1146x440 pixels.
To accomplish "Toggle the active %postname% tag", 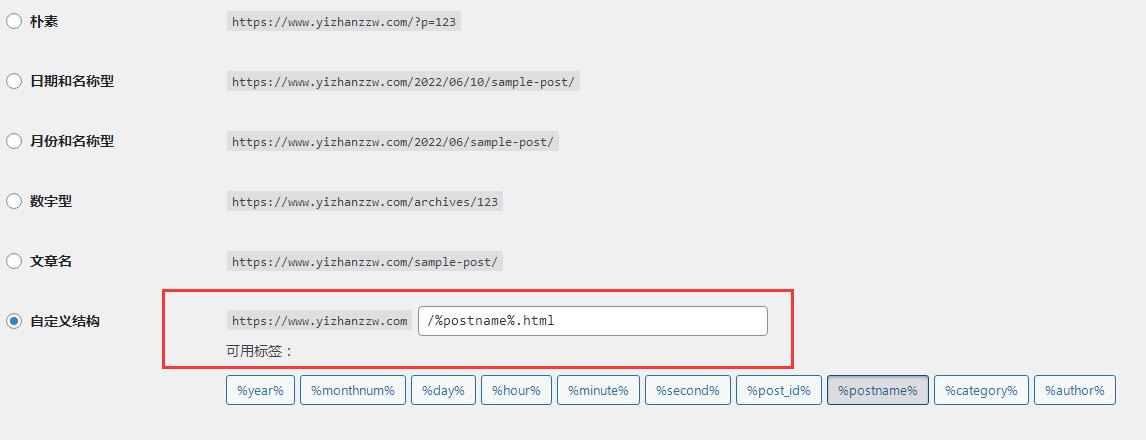I will coord(877,390).
